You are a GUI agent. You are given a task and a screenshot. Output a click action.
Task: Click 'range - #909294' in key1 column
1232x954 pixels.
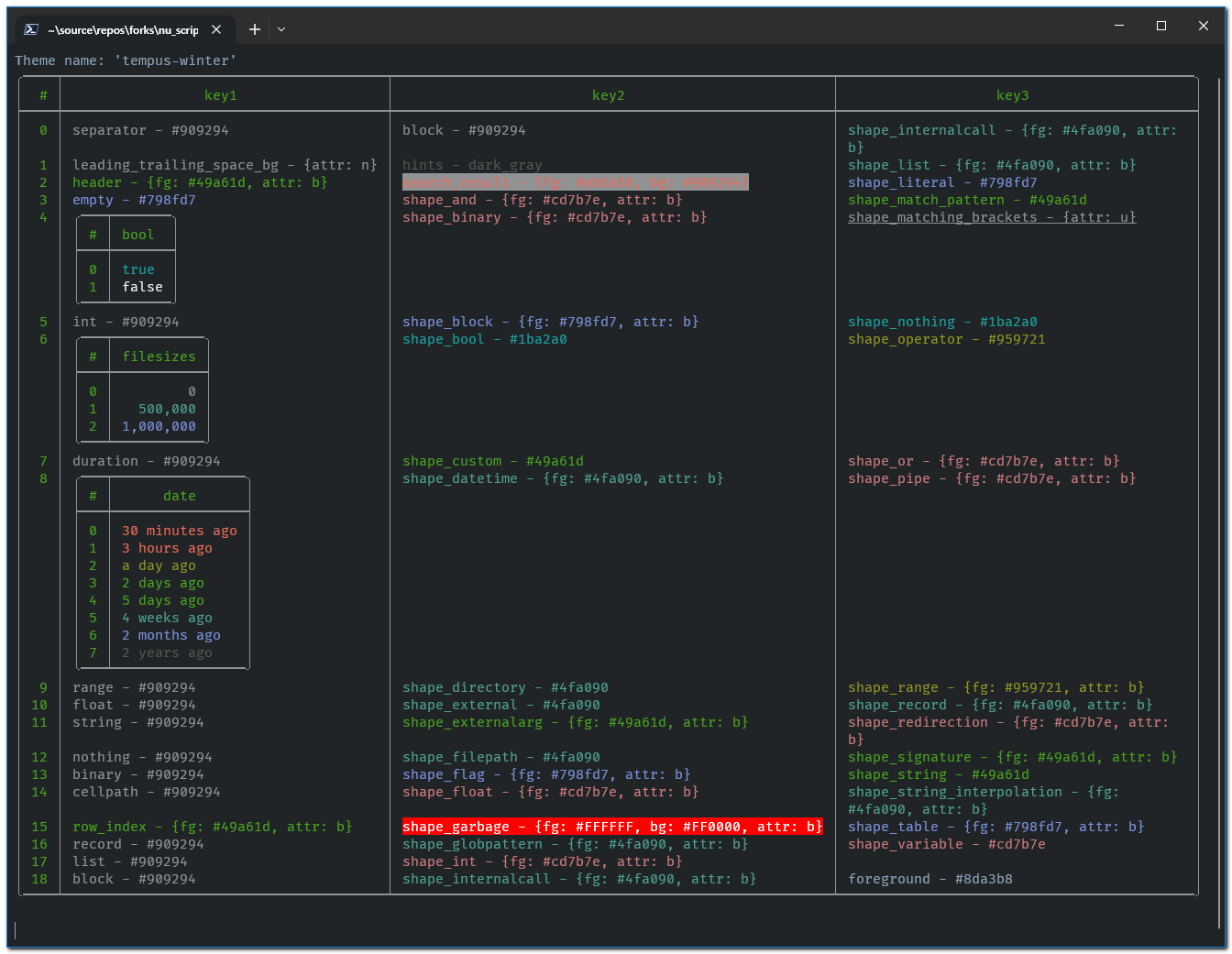(135, 687)
